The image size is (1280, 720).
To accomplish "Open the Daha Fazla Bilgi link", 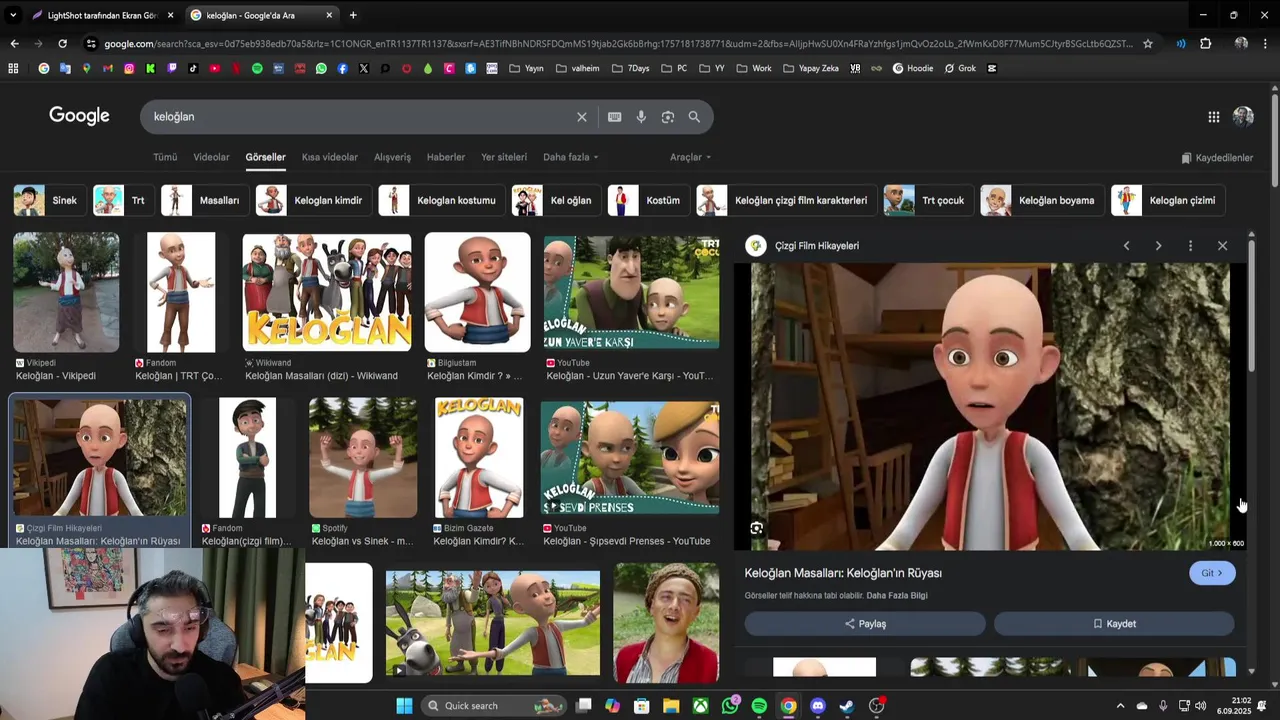I will 897,596.
